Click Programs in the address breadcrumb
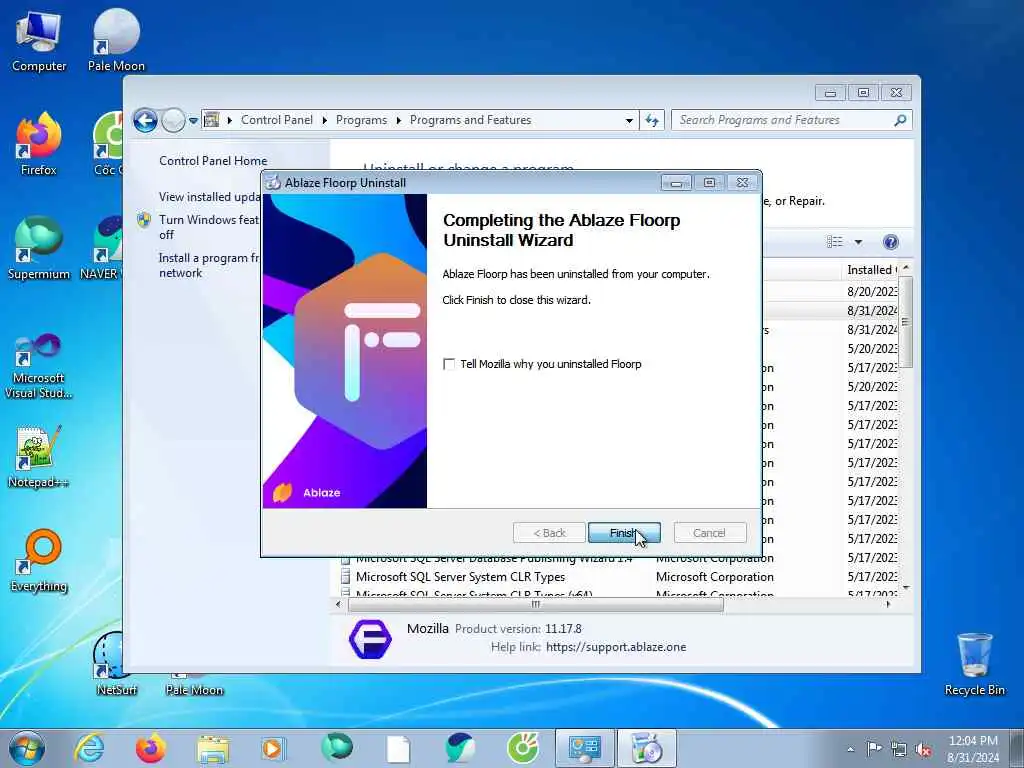 [x=361, y=120]
